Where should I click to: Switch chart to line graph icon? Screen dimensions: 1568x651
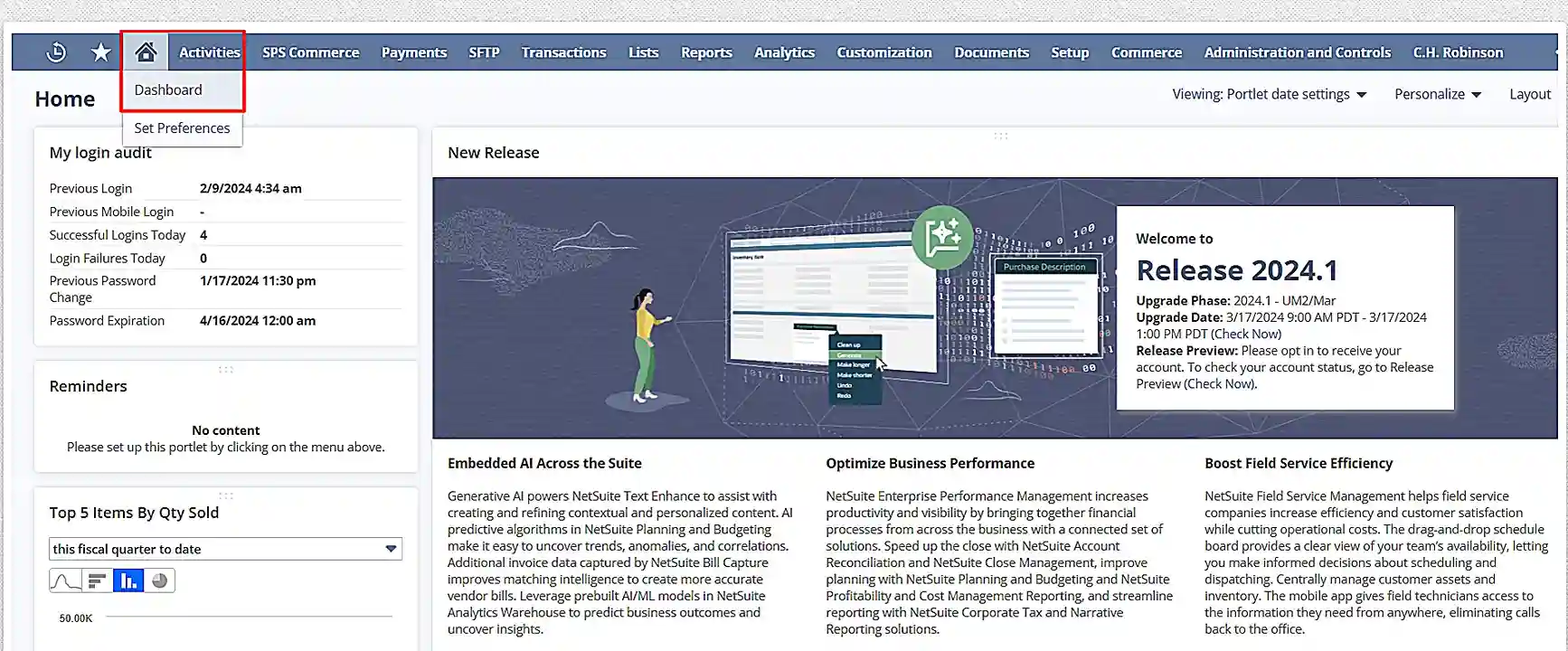[x=65, y=580]
